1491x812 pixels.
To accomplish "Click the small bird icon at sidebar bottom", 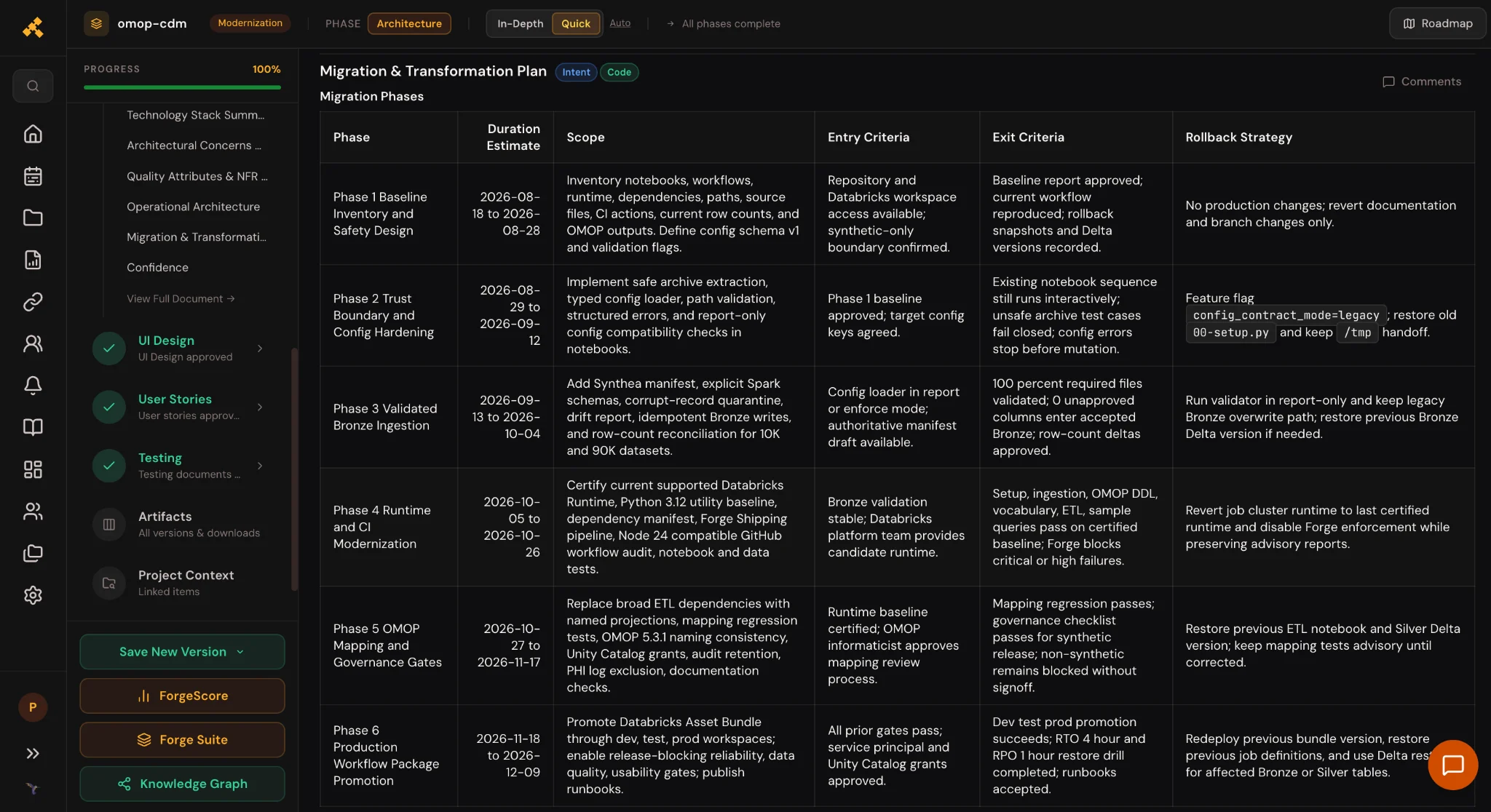I will tap(33, 788).
